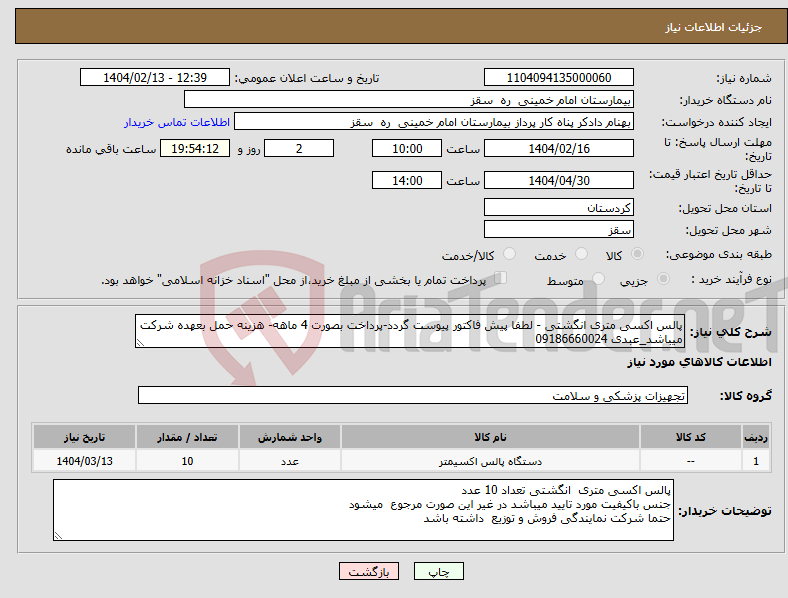The width and height of the screenshot is (788, 598).
Task: Select the کالا radio button
Action: pos(637,254)
